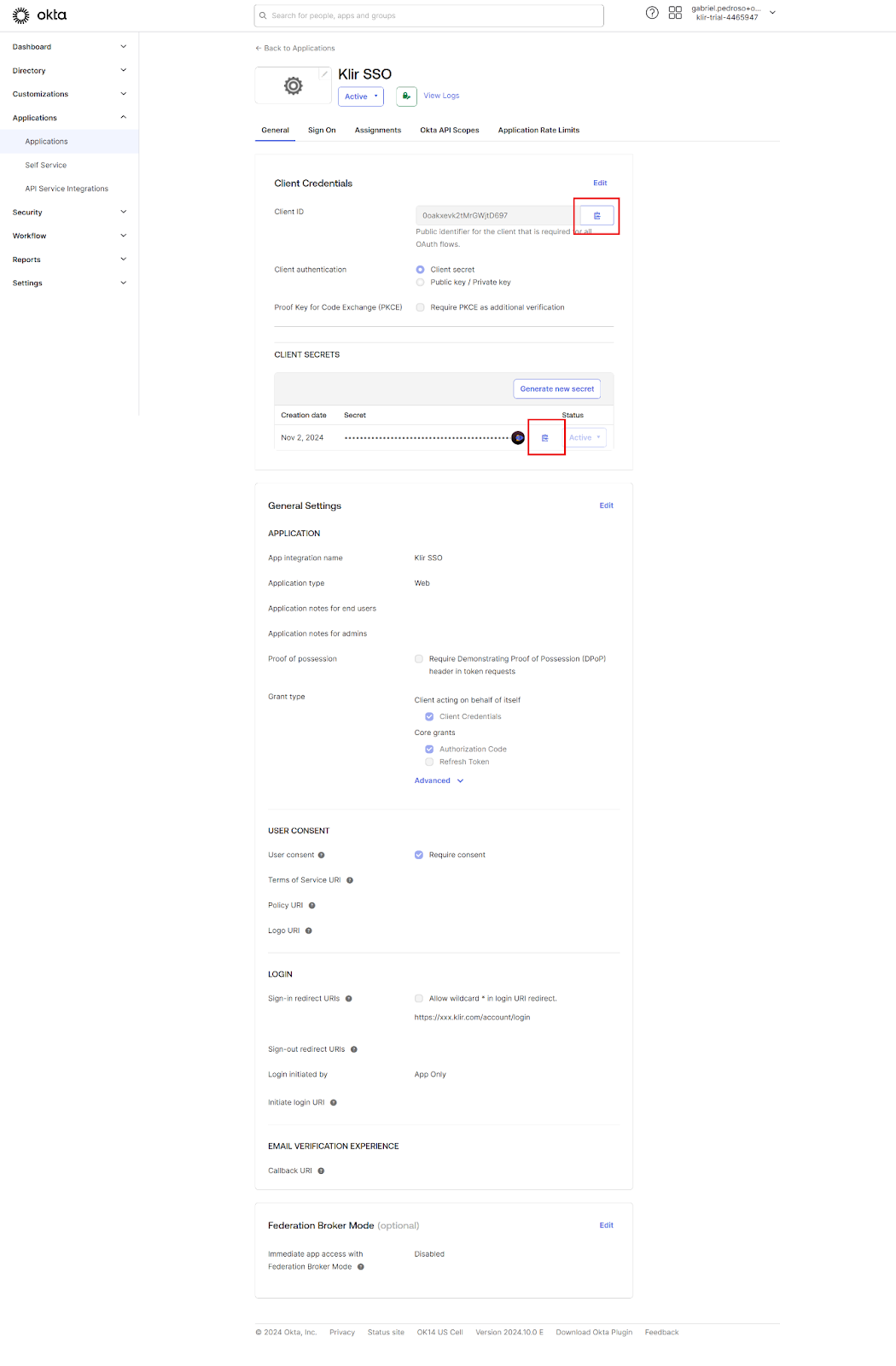Copy the client secret to clipboard
The image size is (896, 1366).
(545, 438)
